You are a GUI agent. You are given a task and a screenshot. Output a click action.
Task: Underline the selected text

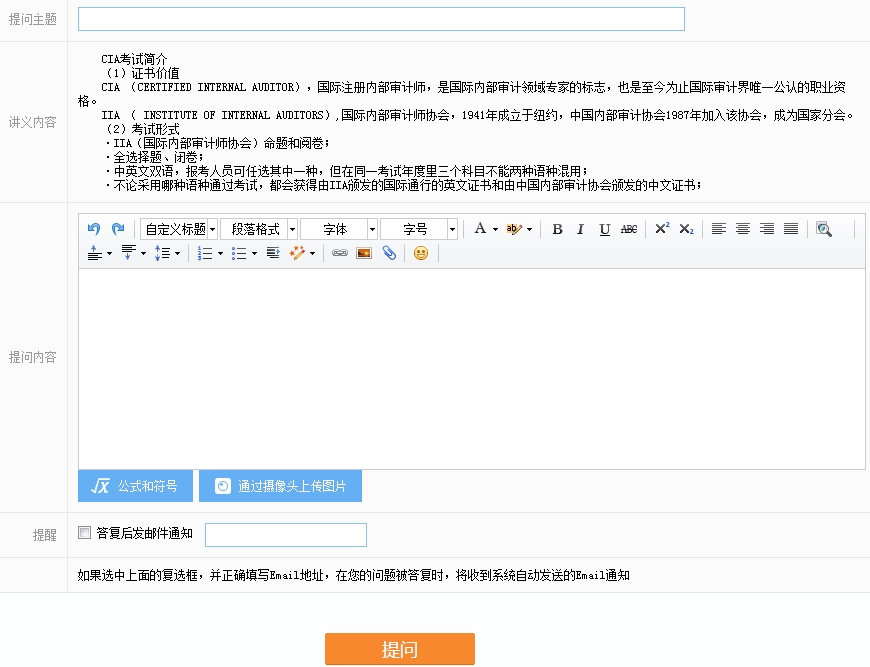pos(604,229)
